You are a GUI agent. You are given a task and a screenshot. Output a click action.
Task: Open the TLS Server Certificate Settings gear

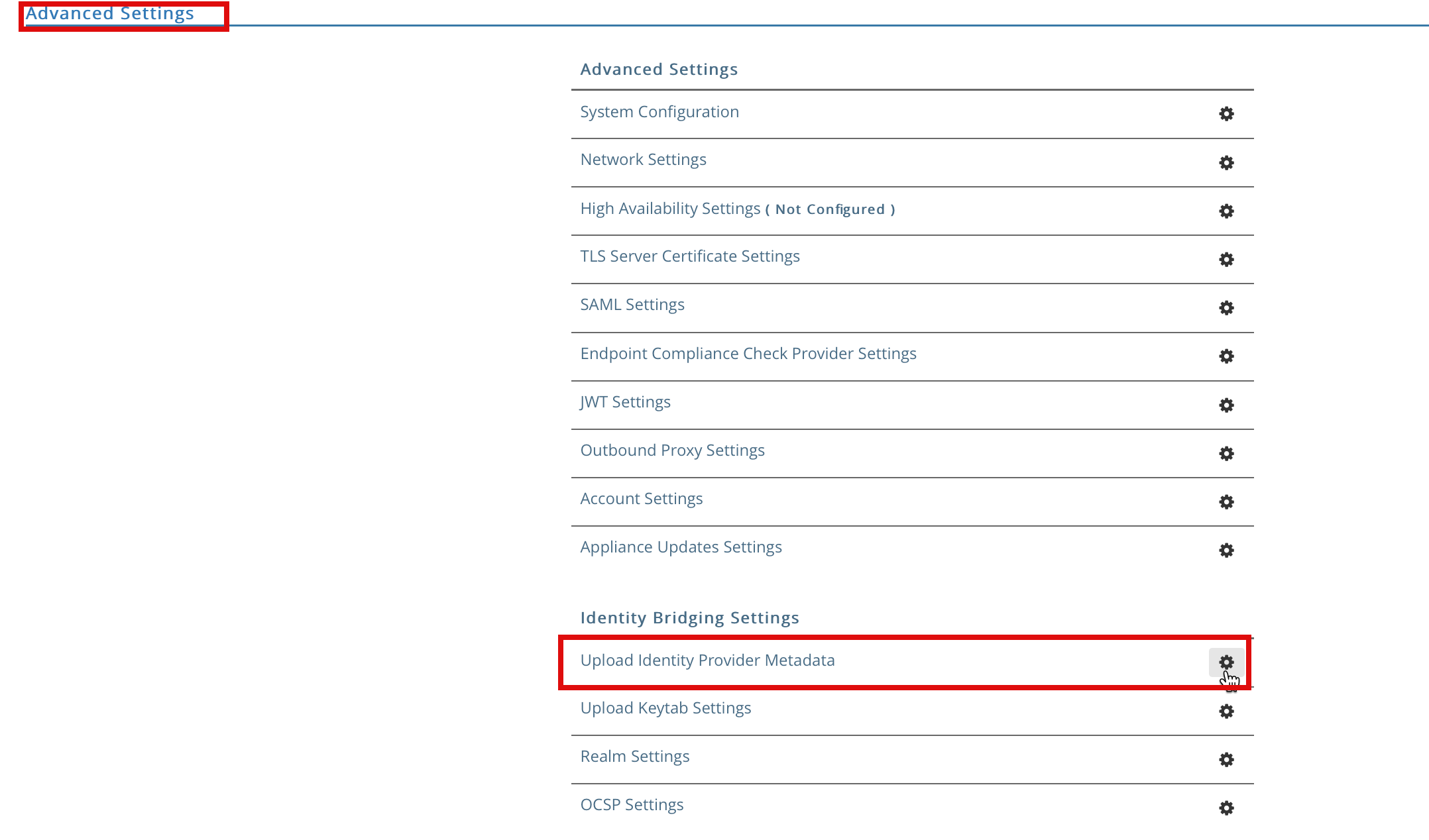coord(1226,259)
